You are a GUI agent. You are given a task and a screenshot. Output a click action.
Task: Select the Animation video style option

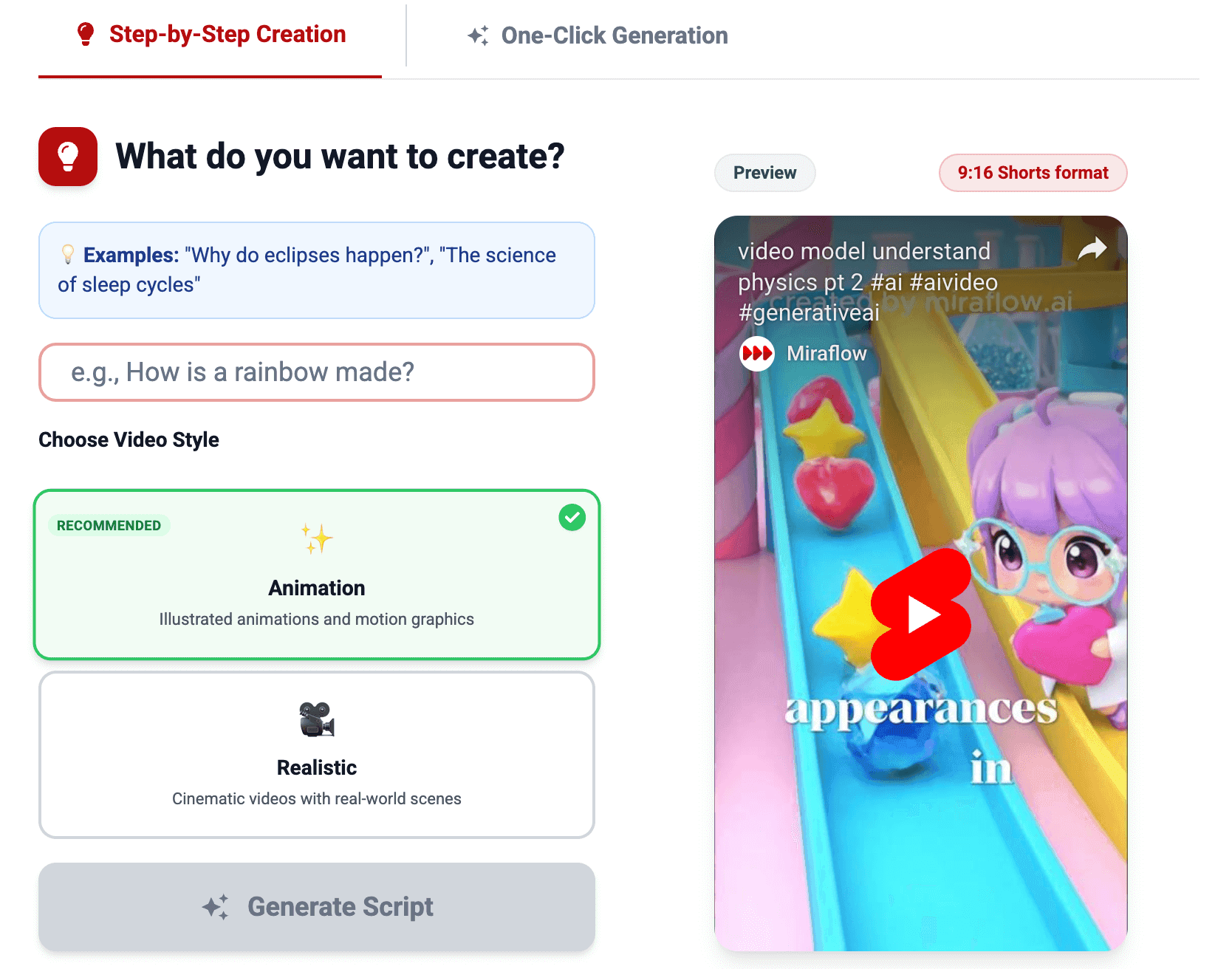[x=317, y=575]
